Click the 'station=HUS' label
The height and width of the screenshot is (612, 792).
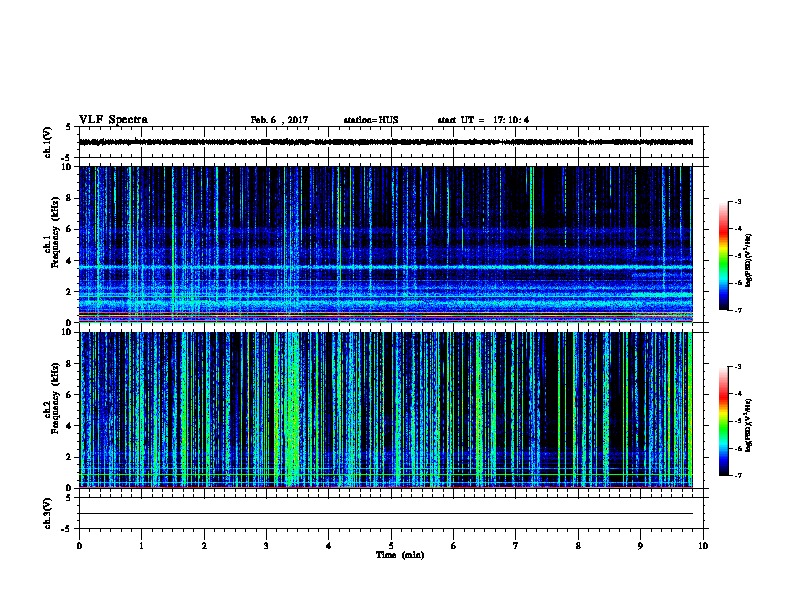tap(371, 120)
